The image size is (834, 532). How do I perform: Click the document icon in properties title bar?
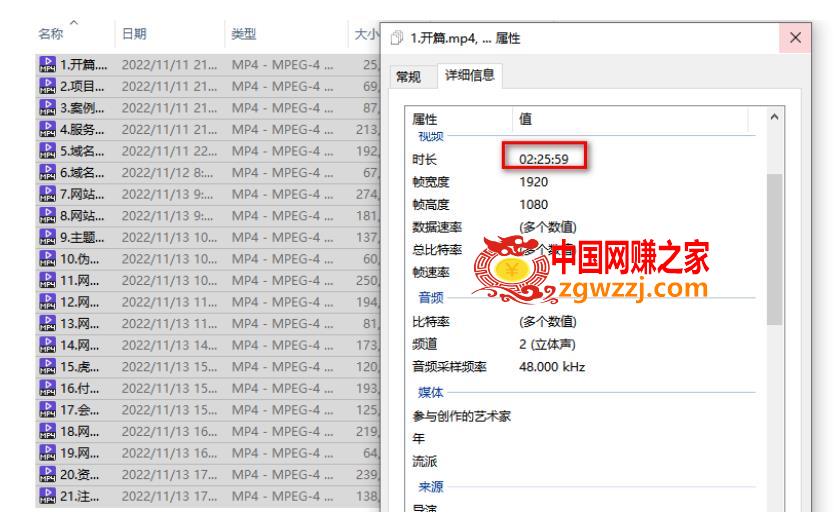click(x=397, y=38)
